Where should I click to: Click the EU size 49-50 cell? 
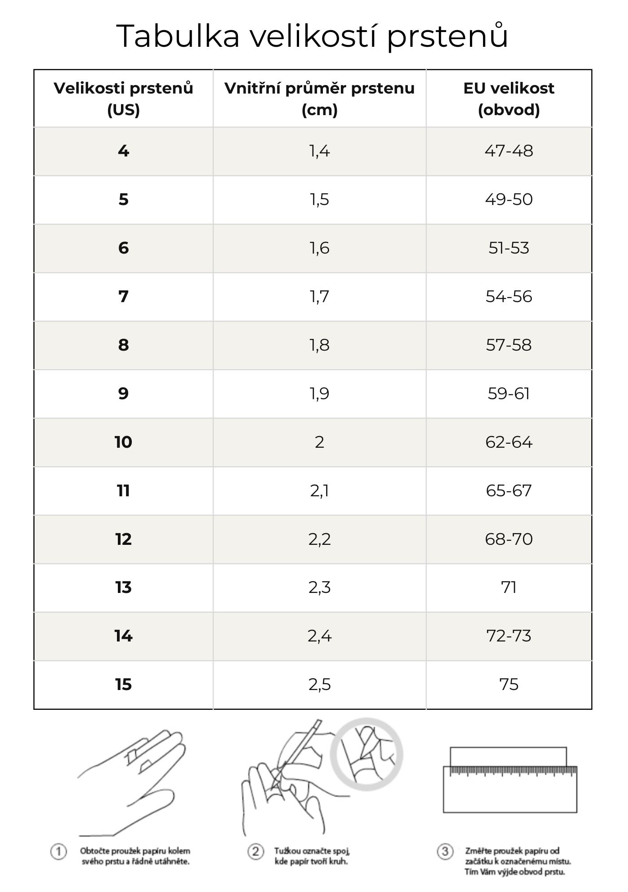click(x=509, y=200)
